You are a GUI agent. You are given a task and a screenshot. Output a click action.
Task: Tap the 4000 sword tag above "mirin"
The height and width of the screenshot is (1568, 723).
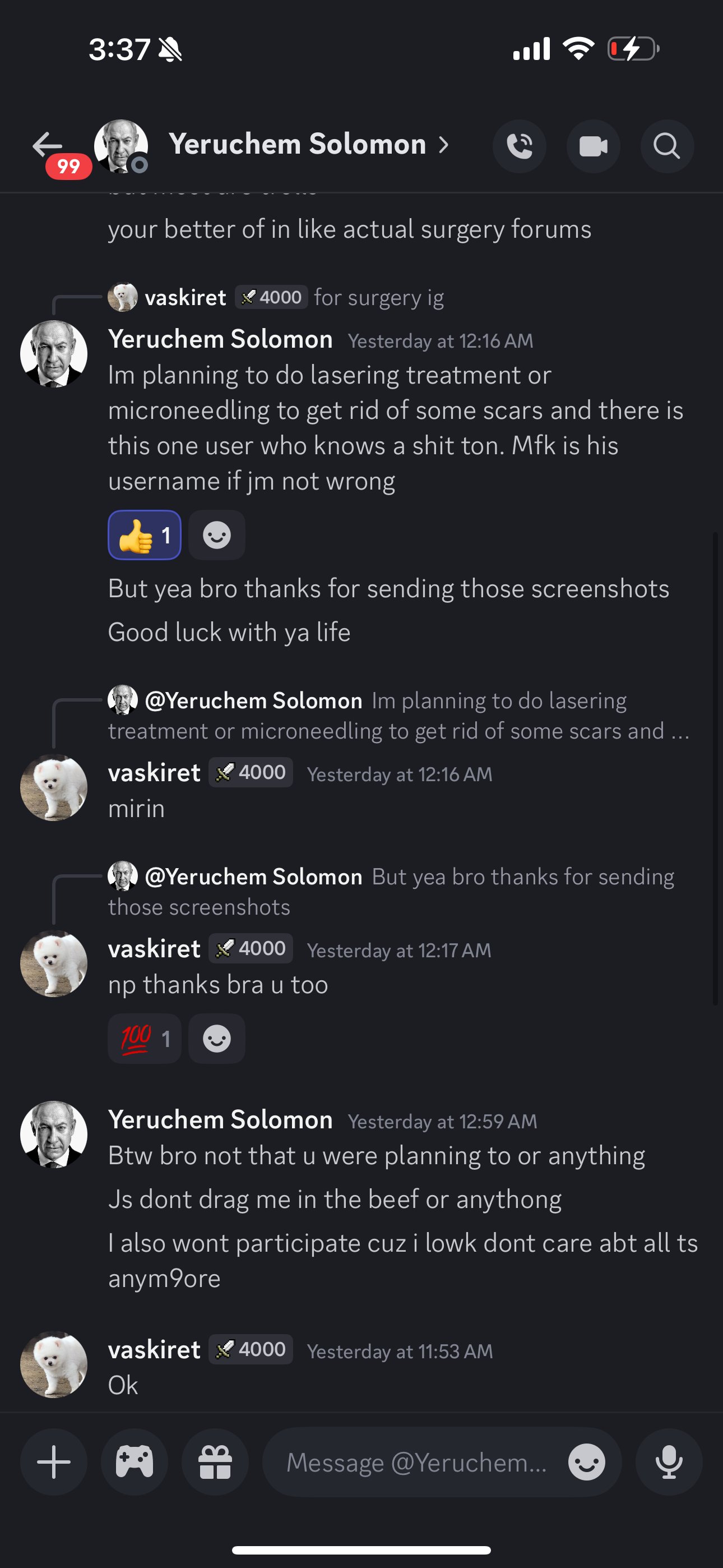coord(251,772)
